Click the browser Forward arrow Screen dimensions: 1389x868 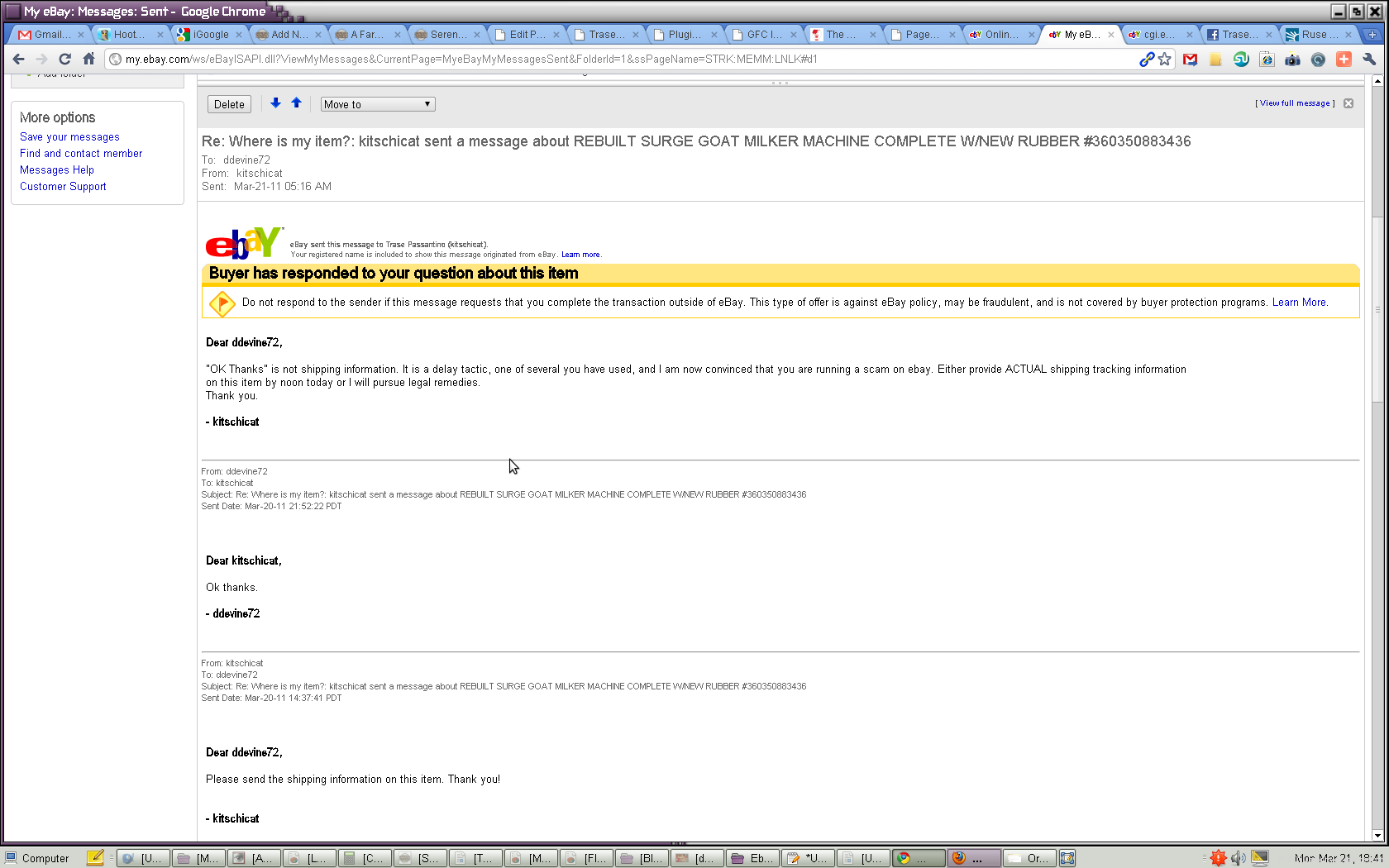pos(41,59)
